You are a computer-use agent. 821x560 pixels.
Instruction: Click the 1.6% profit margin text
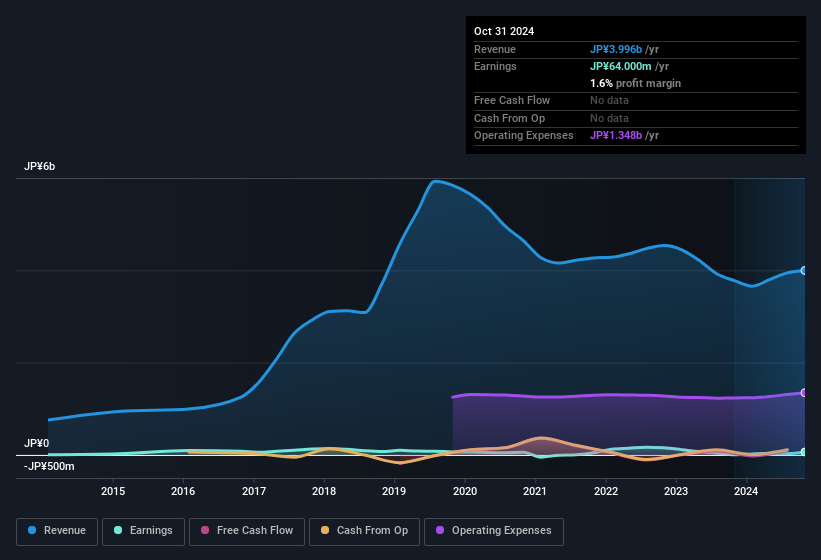[x=635, y=83]
